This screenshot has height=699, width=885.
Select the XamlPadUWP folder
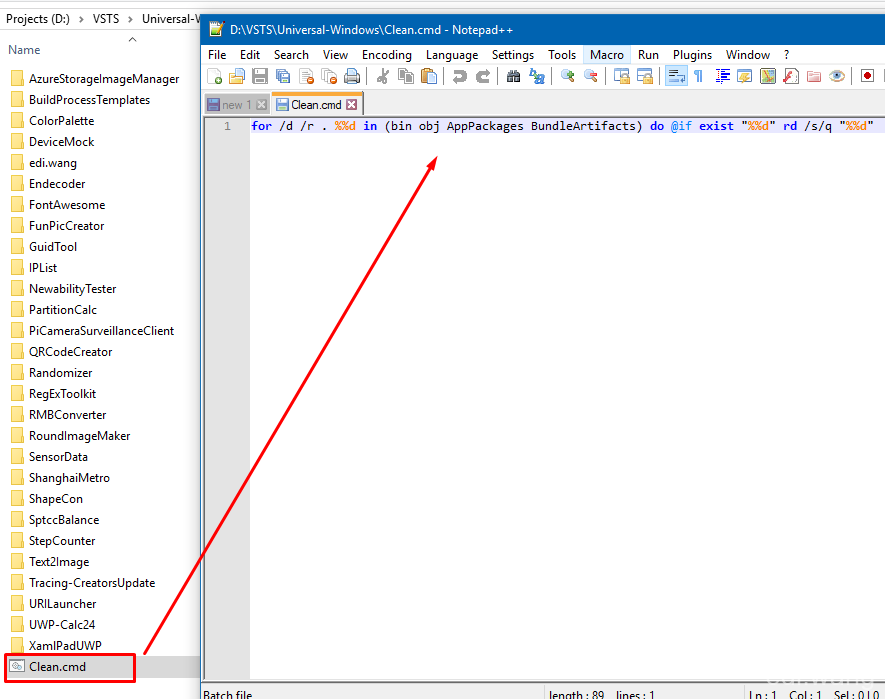point(65,645)
